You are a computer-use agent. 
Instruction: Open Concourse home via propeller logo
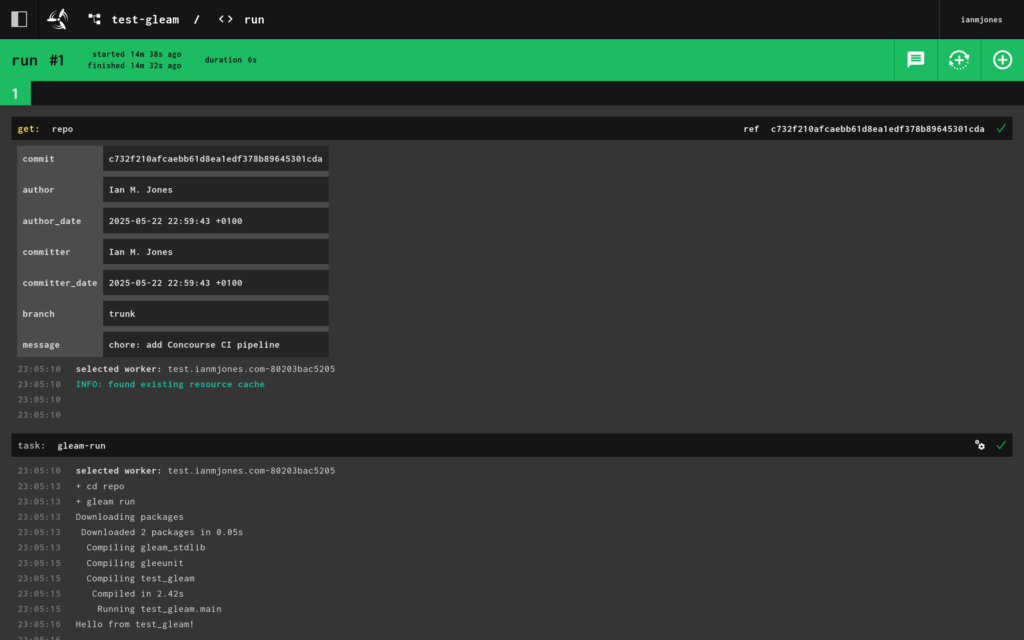tap(57, 19)
